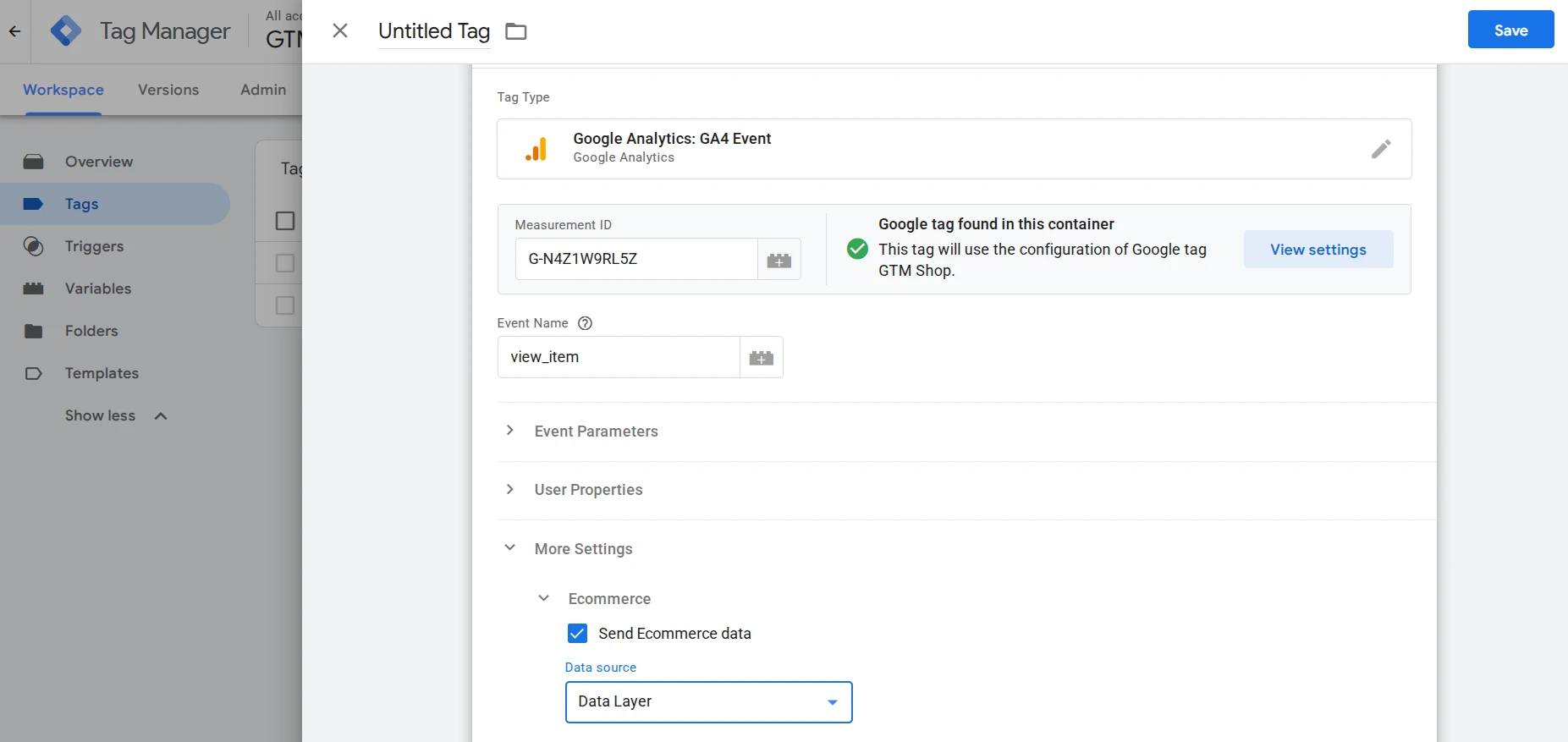Expand Event Parameters section
This screenshot has height=742, width=1568.
tap(509, 431)
